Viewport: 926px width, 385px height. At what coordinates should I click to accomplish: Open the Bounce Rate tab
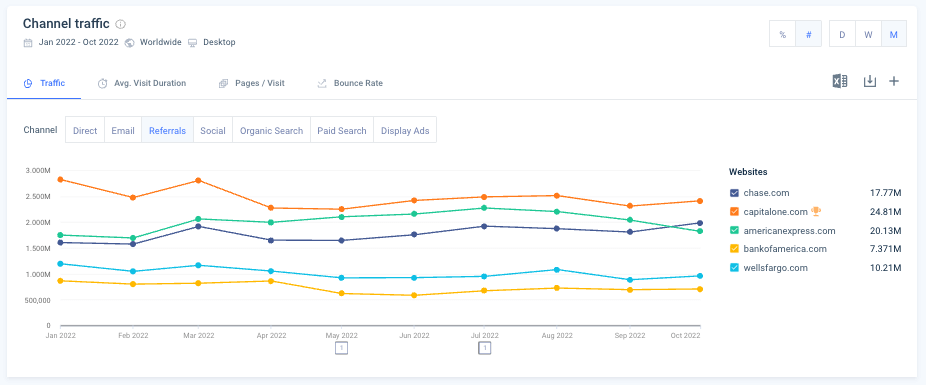tap(350, 83)
